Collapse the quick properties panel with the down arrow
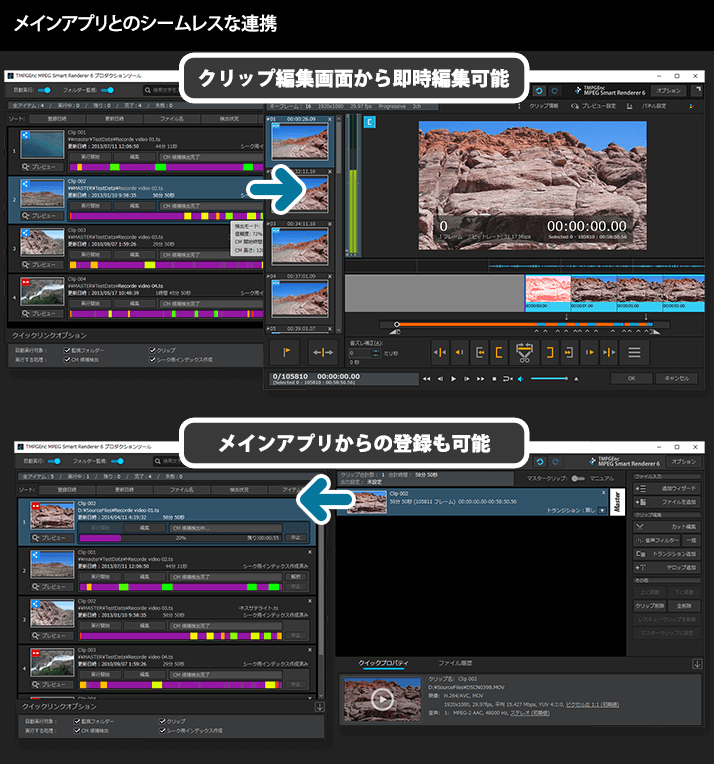Screen dimensions: 714x764 (697, 664)
